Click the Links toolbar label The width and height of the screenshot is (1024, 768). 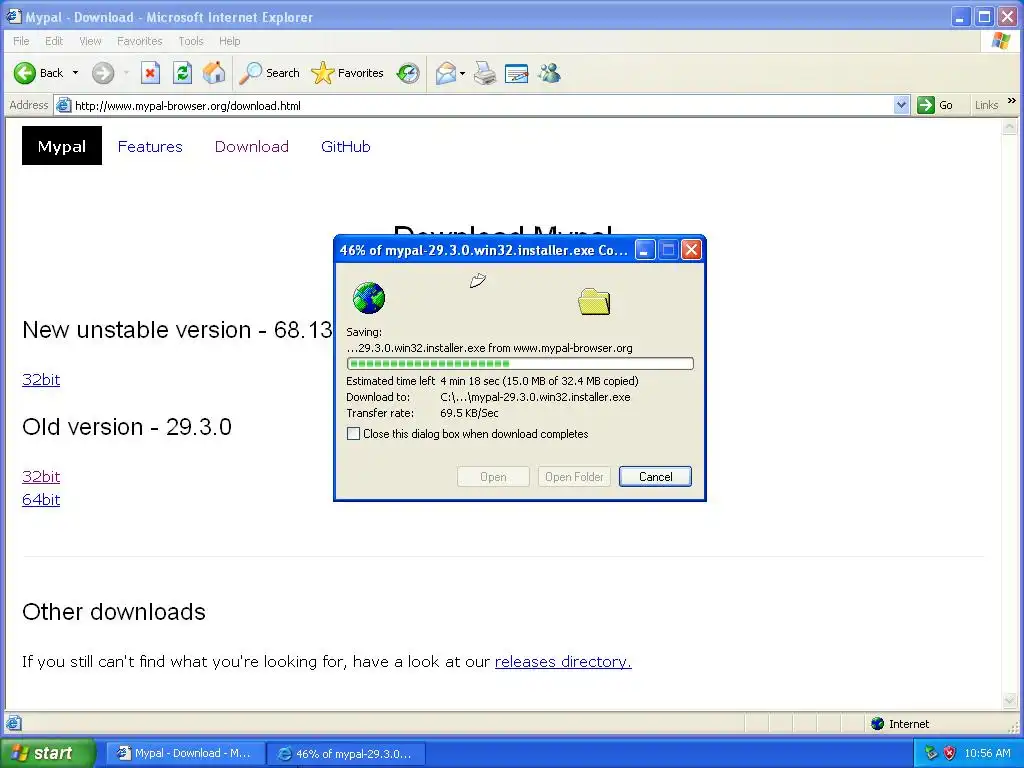[x=986, y=105]
